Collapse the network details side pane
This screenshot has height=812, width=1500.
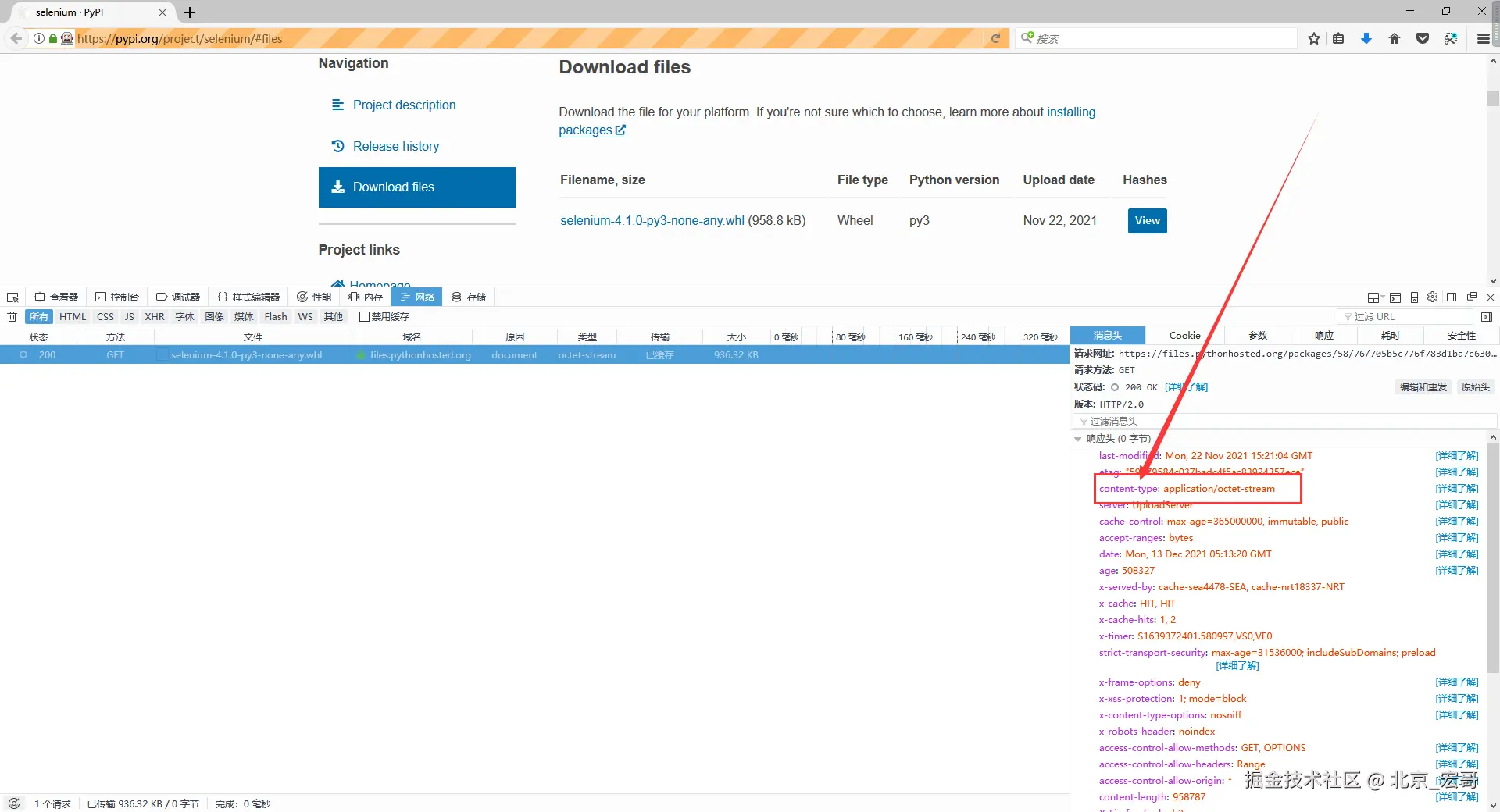click(1486, 317)
